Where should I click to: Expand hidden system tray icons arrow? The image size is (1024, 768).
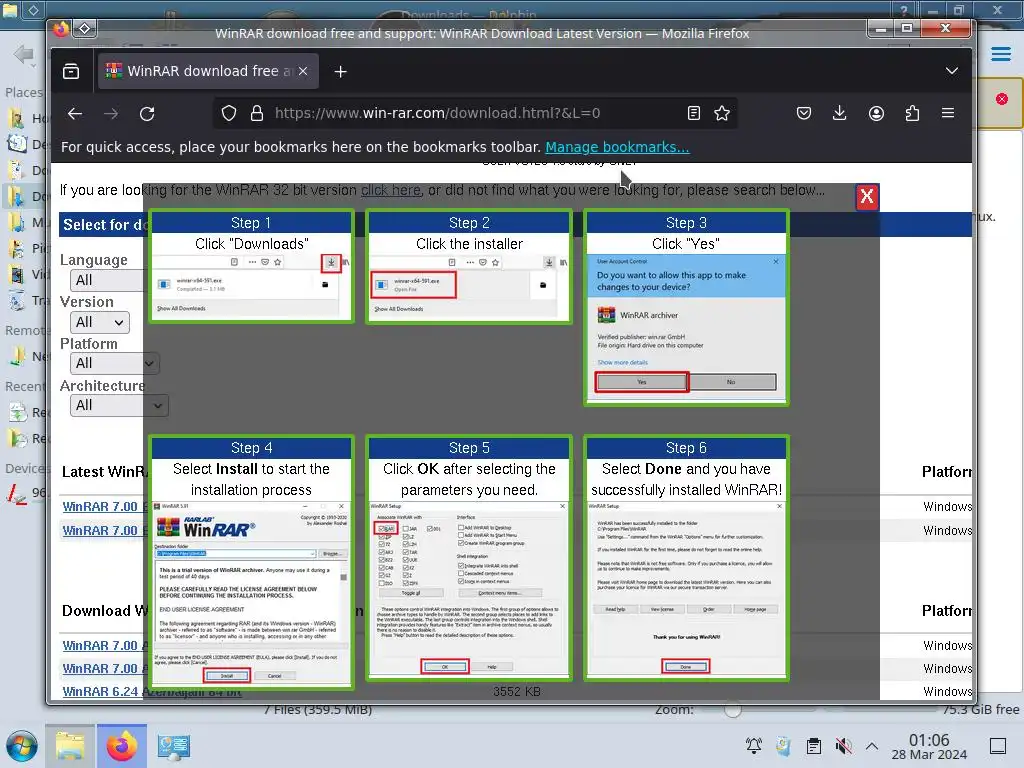coord(872,746)
